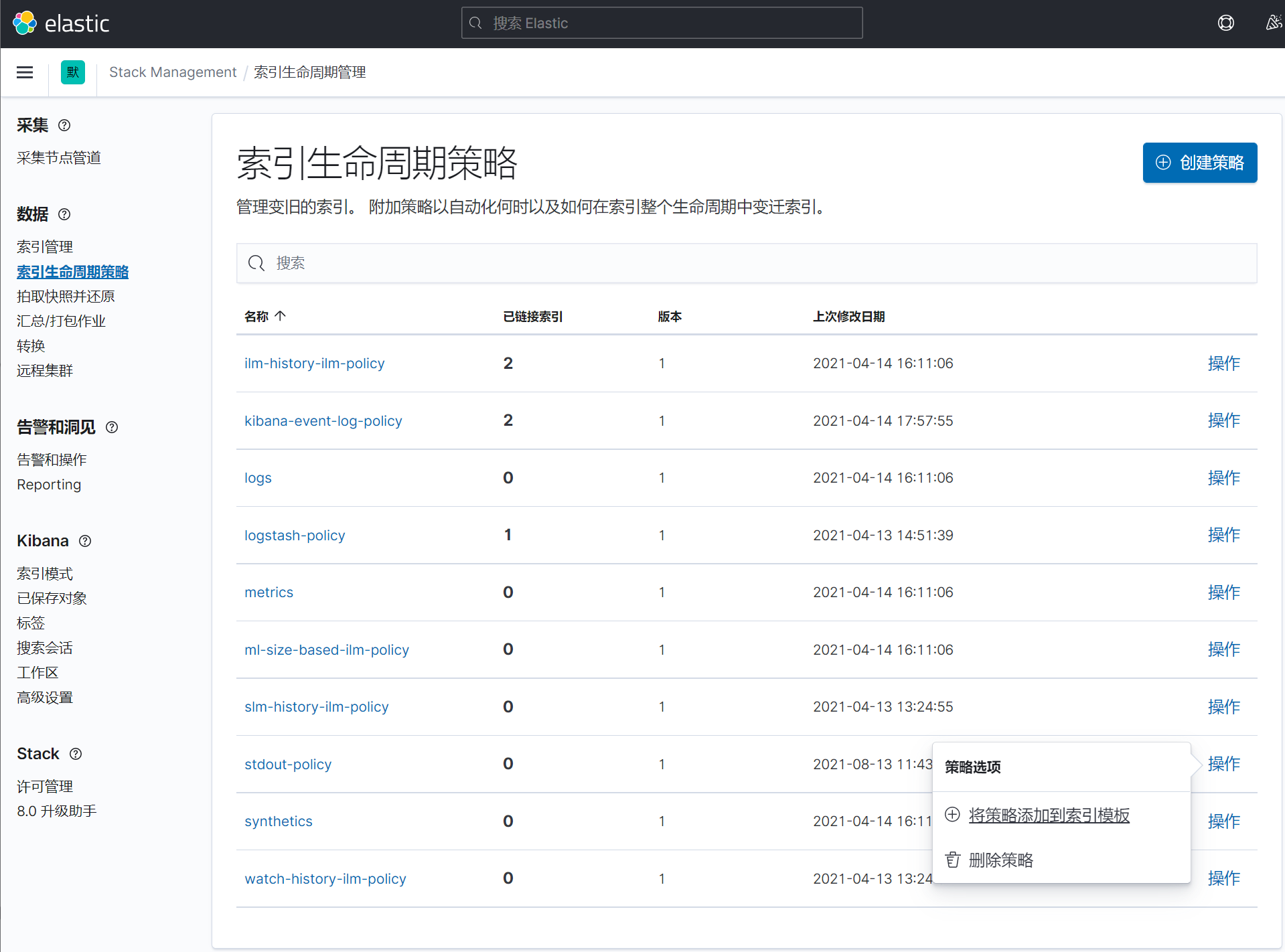Open 告警和操作 in sidebar

(52, 460)
